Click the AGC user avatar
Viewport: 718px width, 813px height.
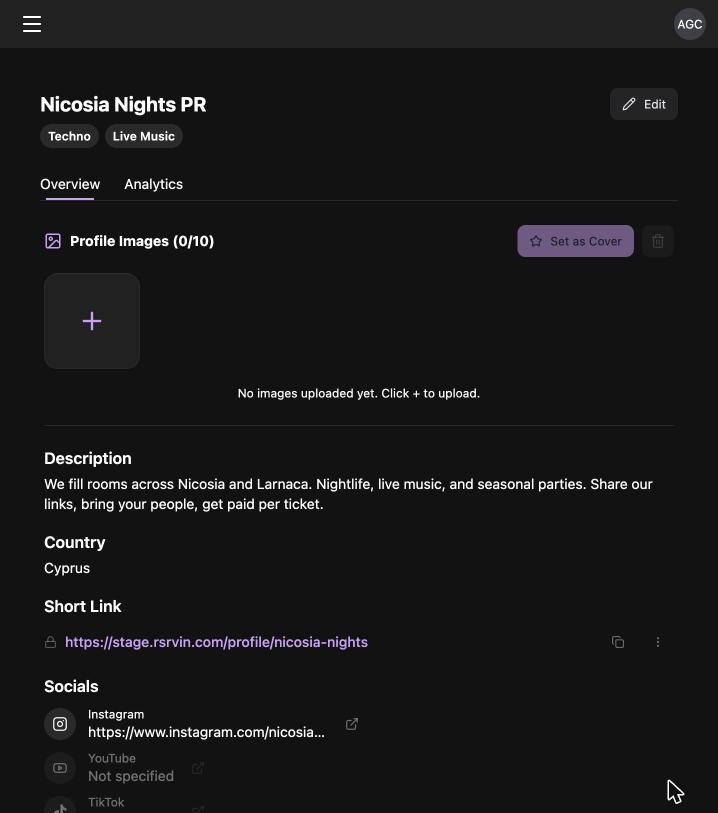coord(689,24)
